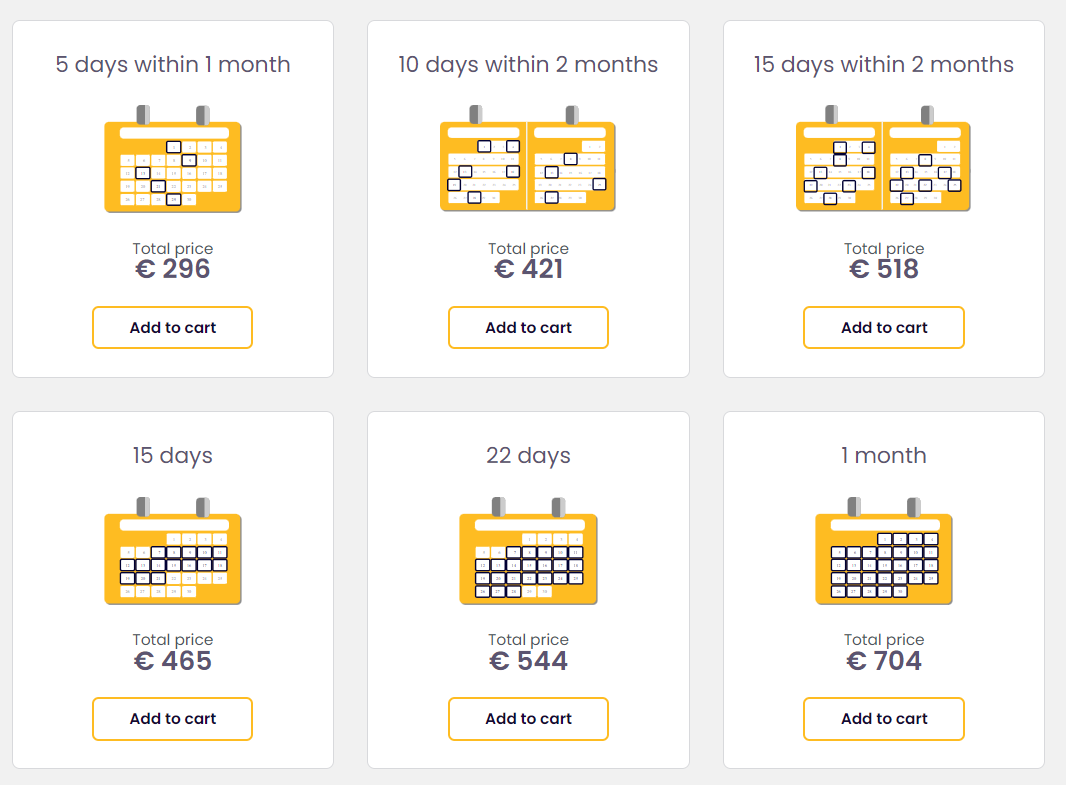Select the '10 days within 2 months' heading

[528, 65]
